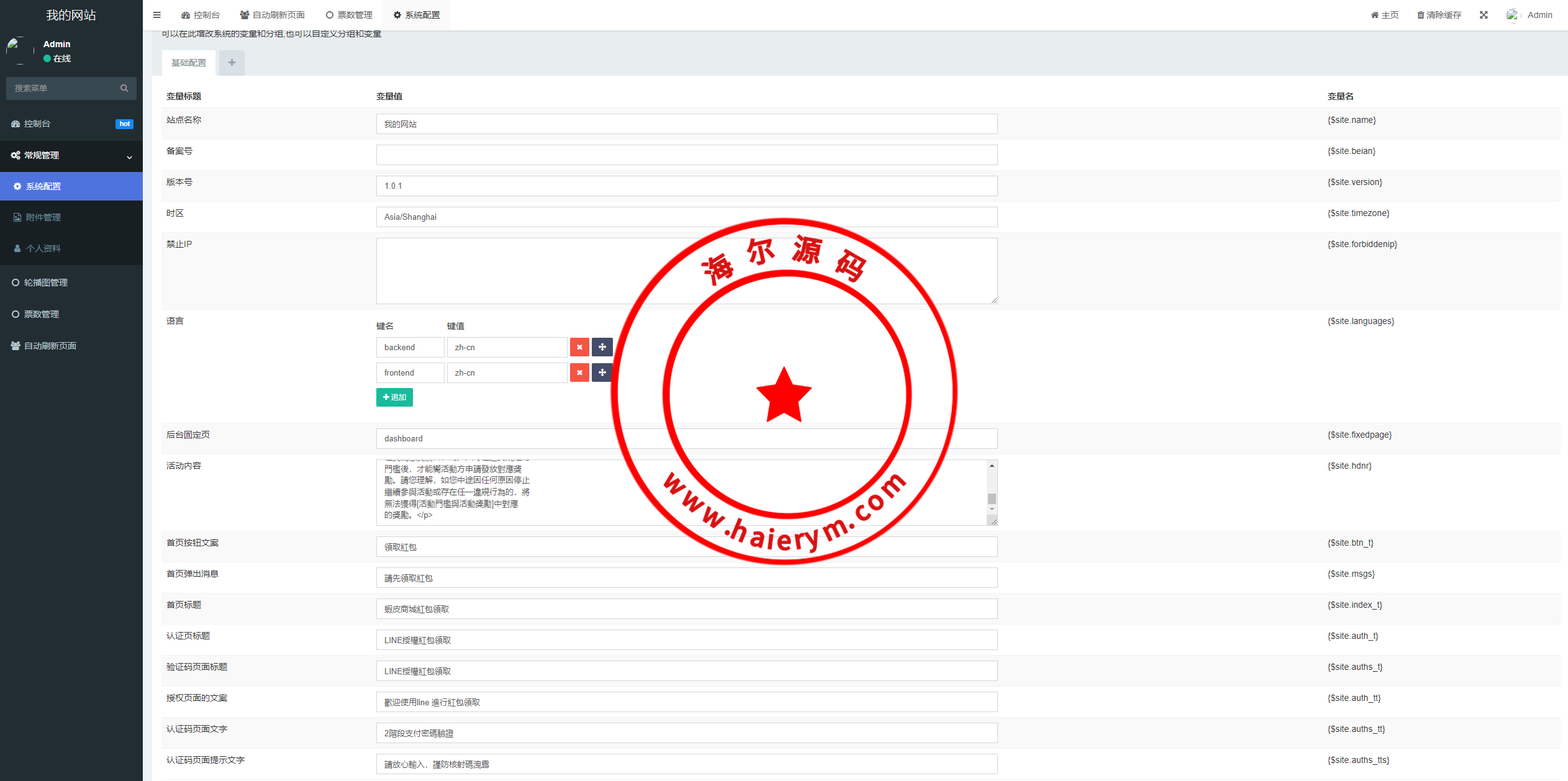
Task: Click the 站点名称 input field
Action: [x=686, y=124]
